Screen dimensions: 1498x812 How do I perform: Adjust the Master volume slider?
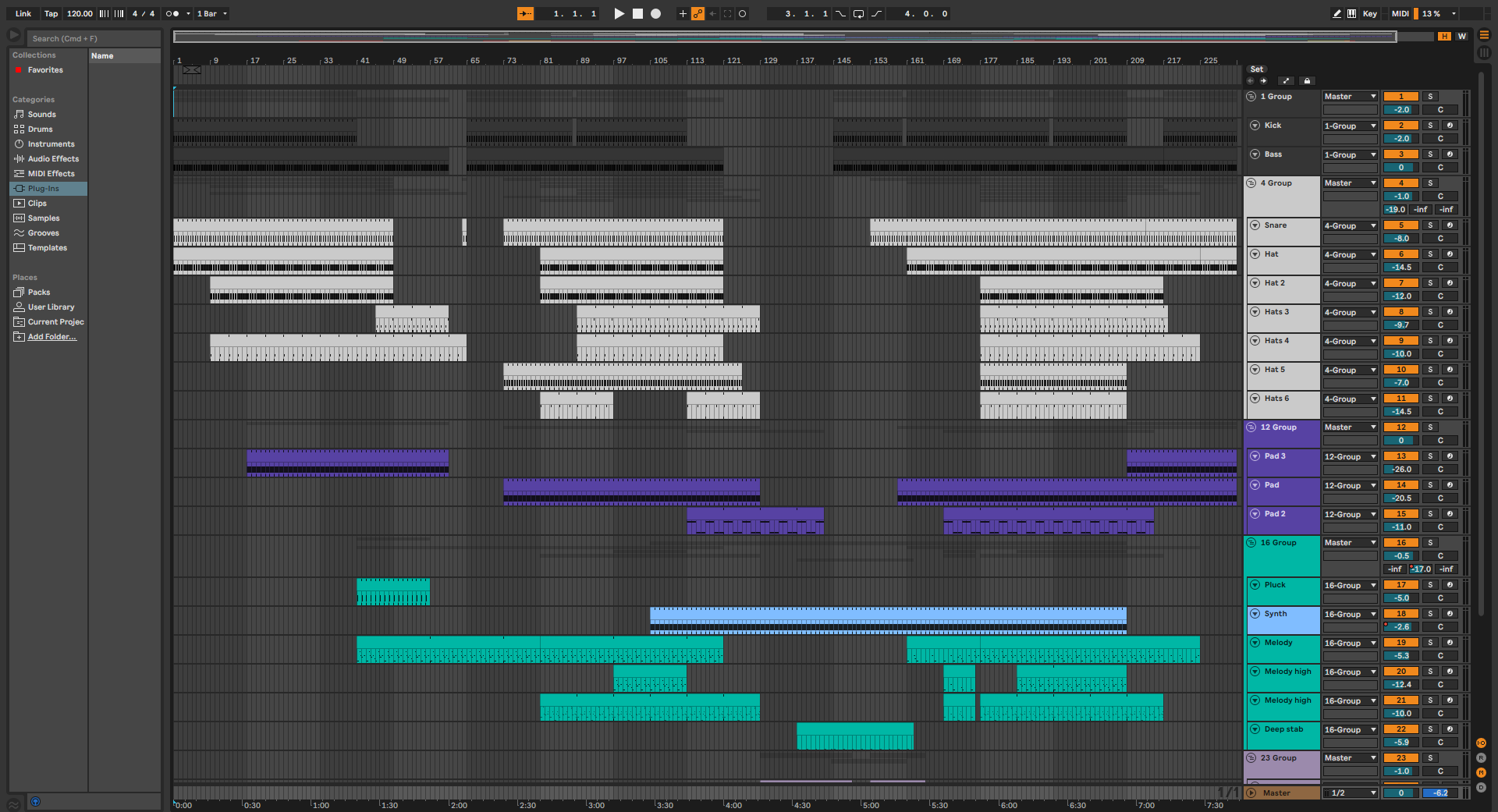pyautogui.click(x=1400, y=793)
